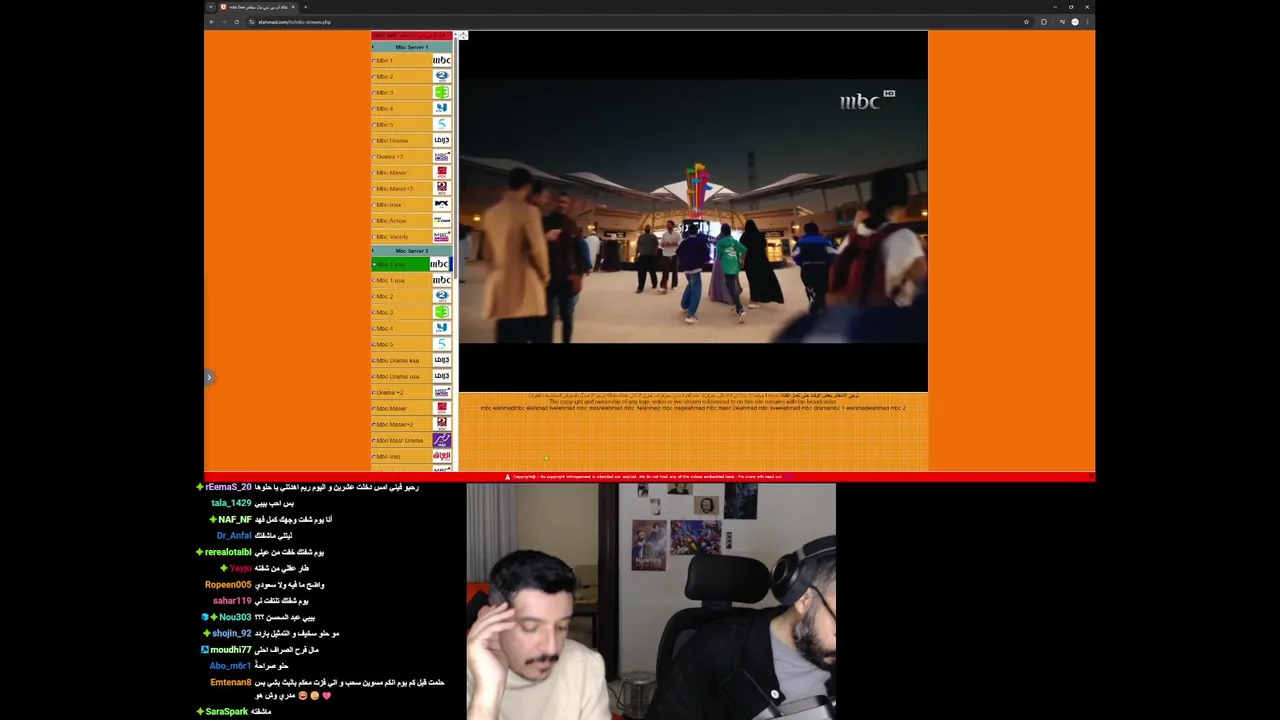The width and height of the screenshot is (1280, 720).
Task: Click the MBC Drama ksa logo icon
Action: point(441,361)
